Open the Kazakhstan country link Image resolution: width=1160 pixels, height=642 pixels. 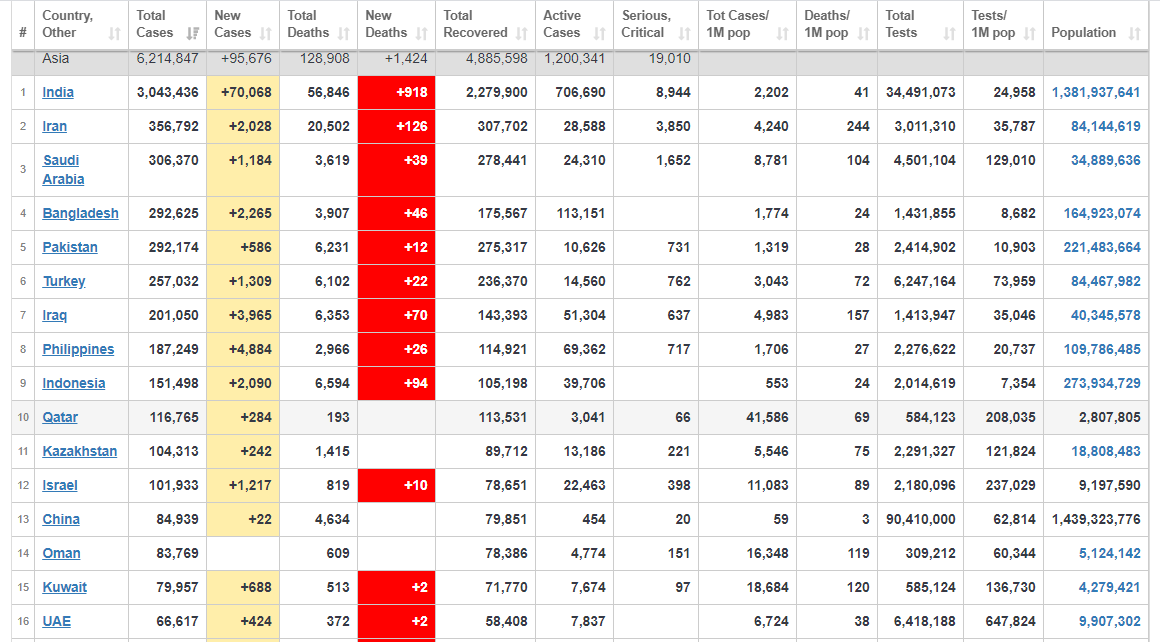79,452
